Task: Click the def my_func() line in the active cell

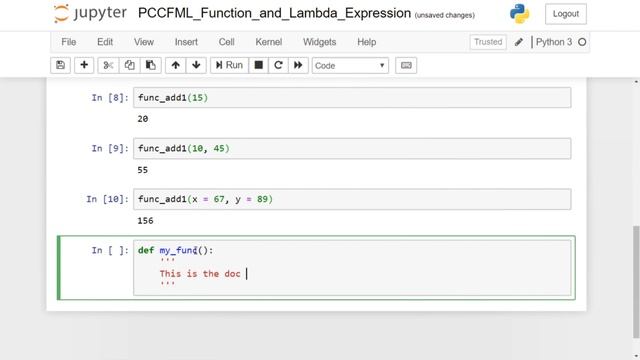Action: click(x=176, y=250)
